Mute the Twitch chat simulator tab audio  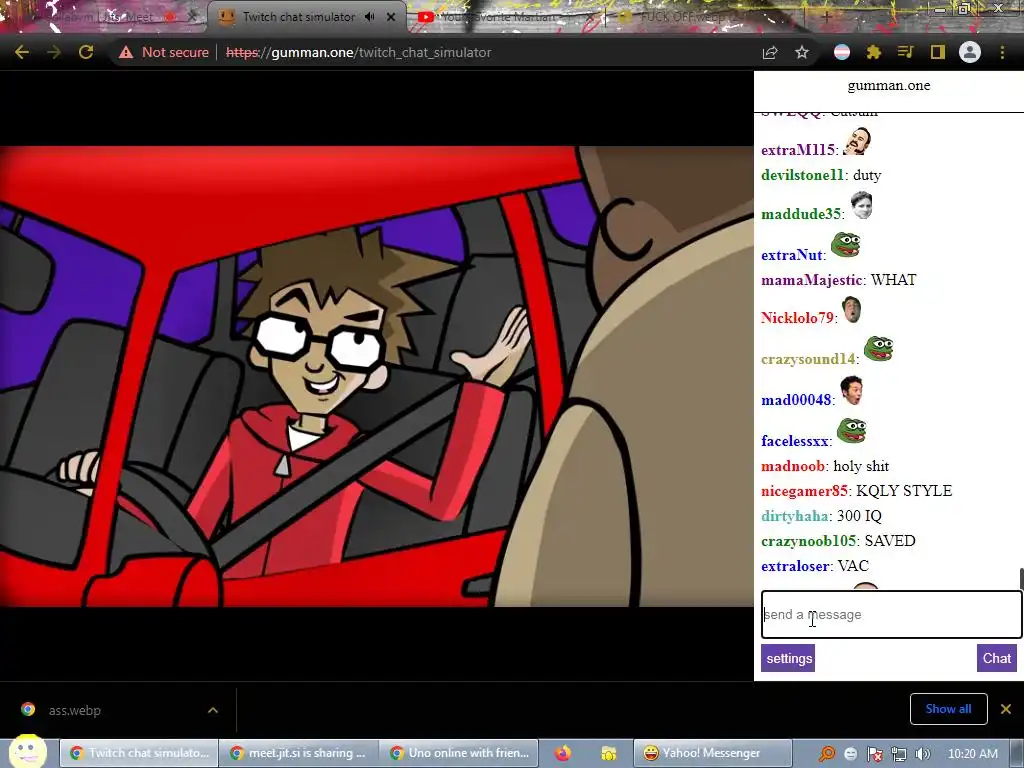tap(370, 17)
